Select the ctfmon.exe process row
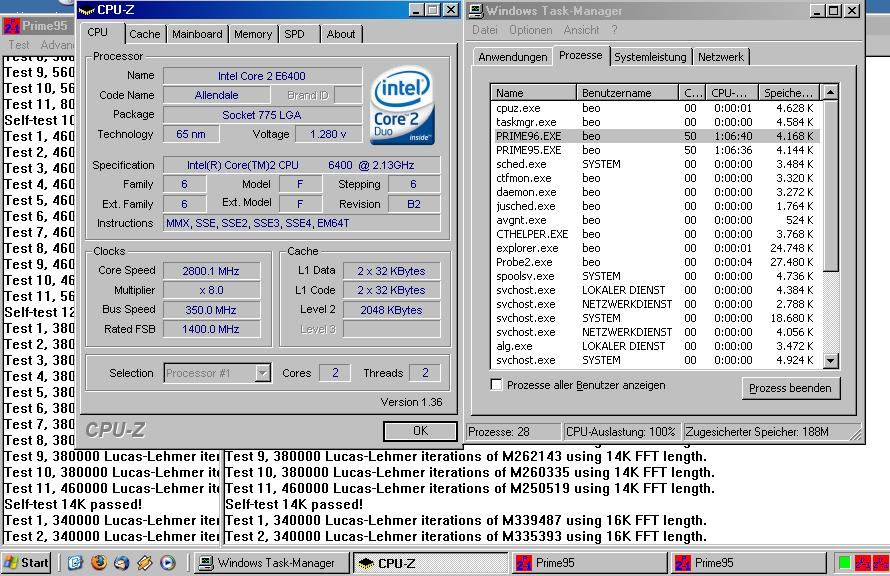 pyautogui.click(x=656, y=178)
